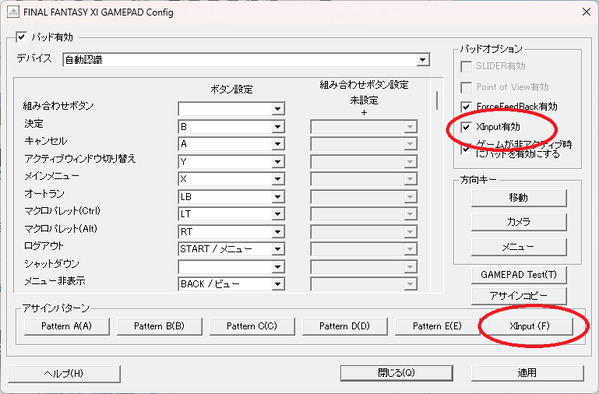Viewport: 599px width, 394px height.
Task: Click the 決定 row label
Action: [34, 124]
